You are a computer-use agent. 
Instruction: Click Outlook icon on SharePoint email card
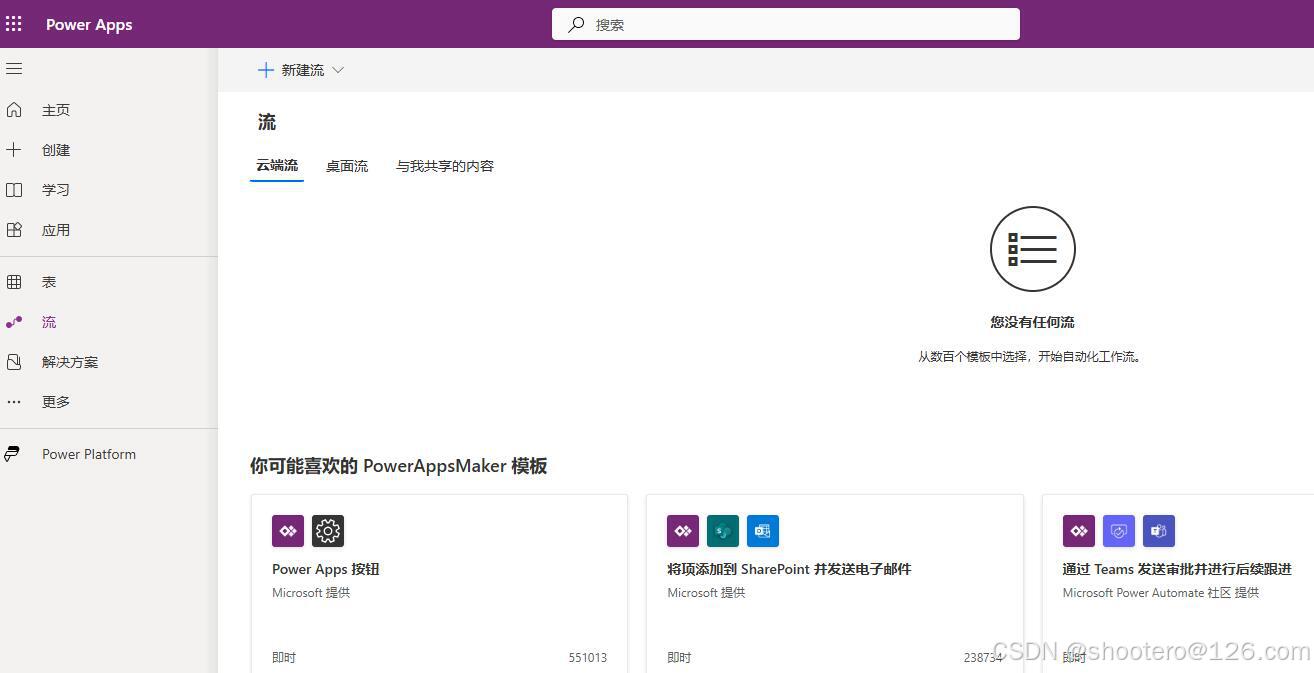(x=763, y=531)
